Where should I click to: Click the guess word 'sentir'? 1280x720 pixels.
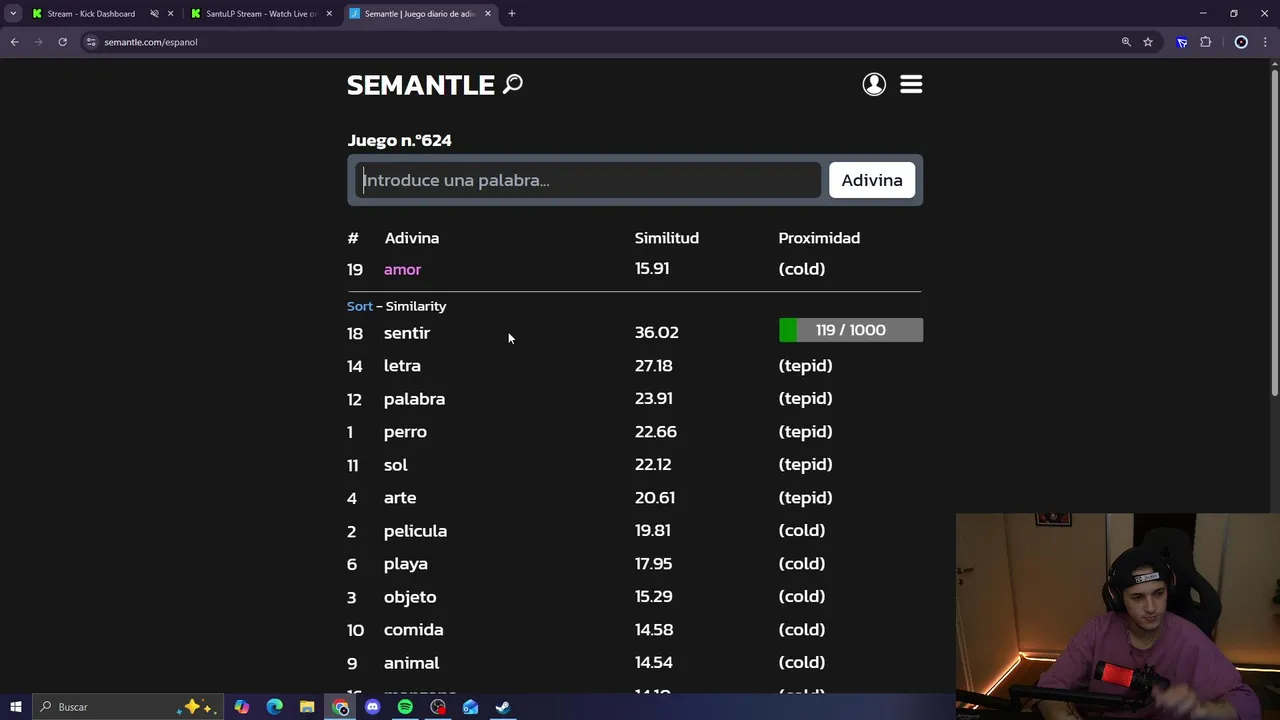pos(407,333)
